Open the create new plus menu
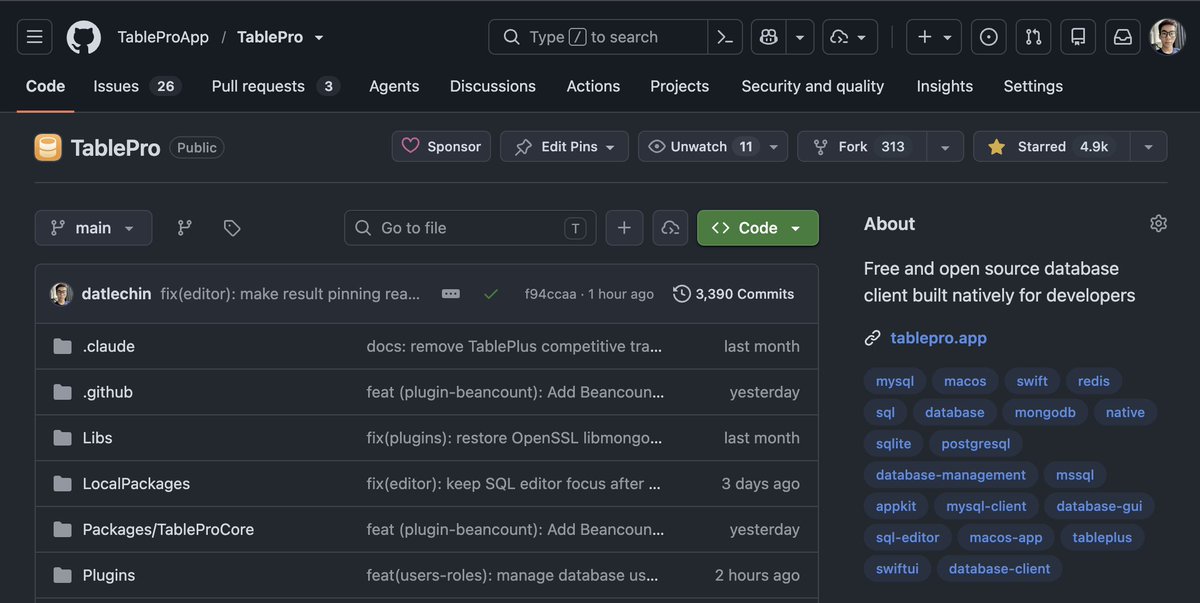The height and width of the screenshot is (603, 1200). [x=934, y=37]
